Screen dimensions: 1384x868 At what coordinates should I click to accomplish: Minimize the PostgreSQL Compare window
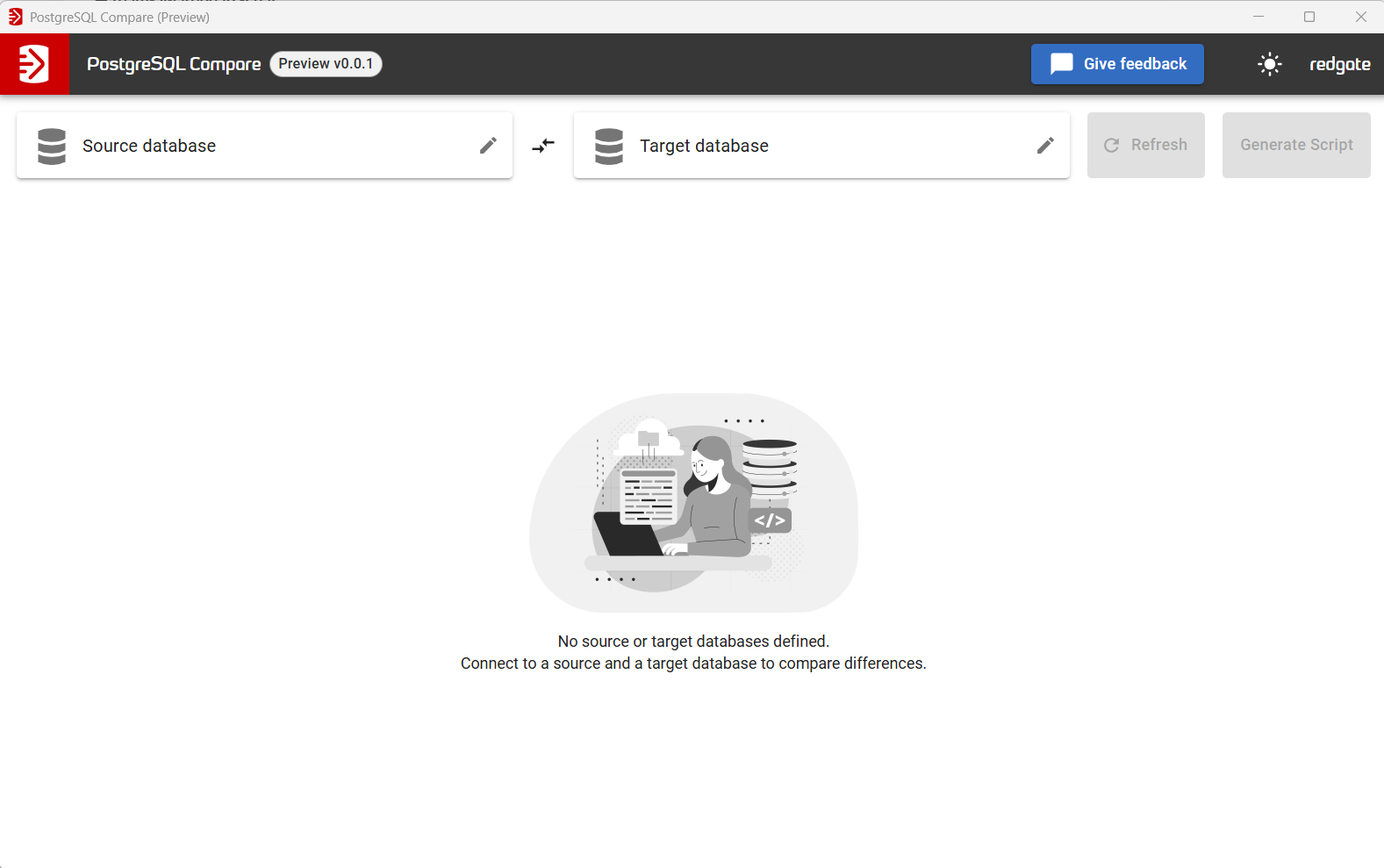1258,17
